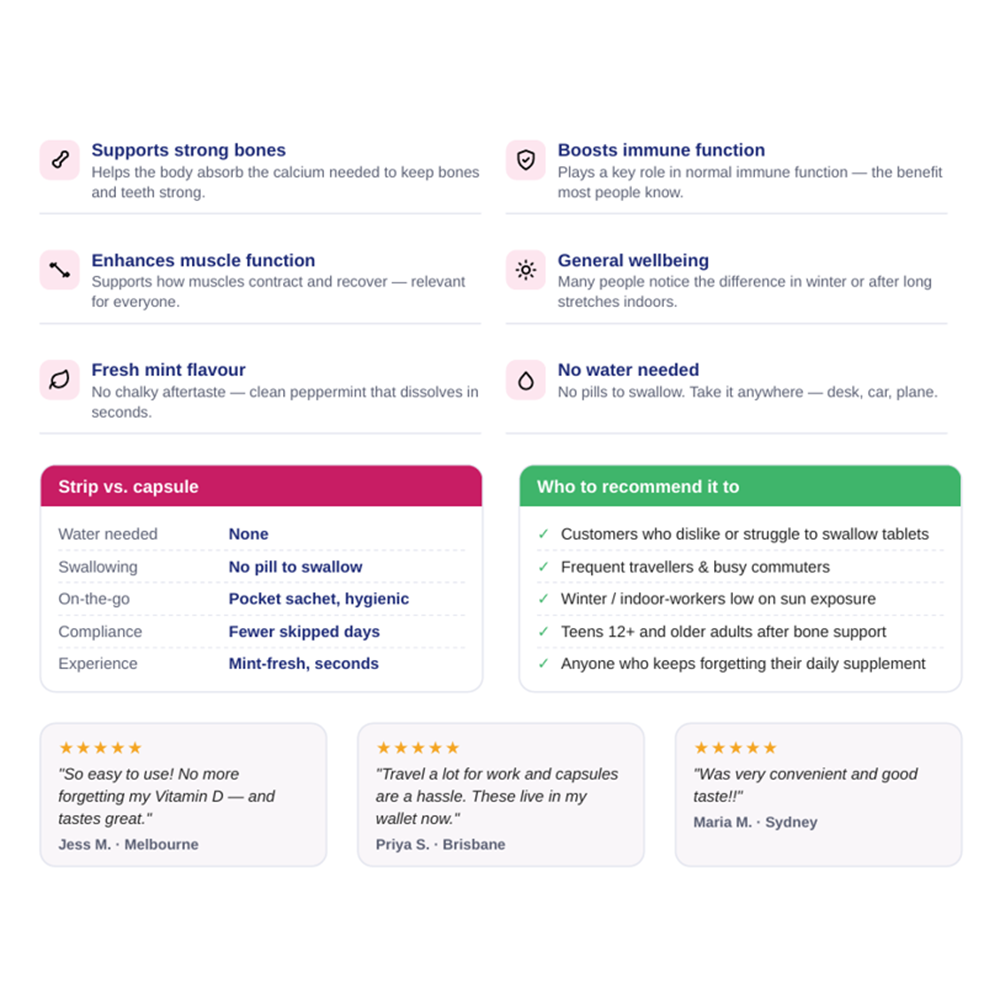Click the sun icon next to General wellbeing
The height and width of the screenshot is (1000, 1000).
(x=526, y=270)
